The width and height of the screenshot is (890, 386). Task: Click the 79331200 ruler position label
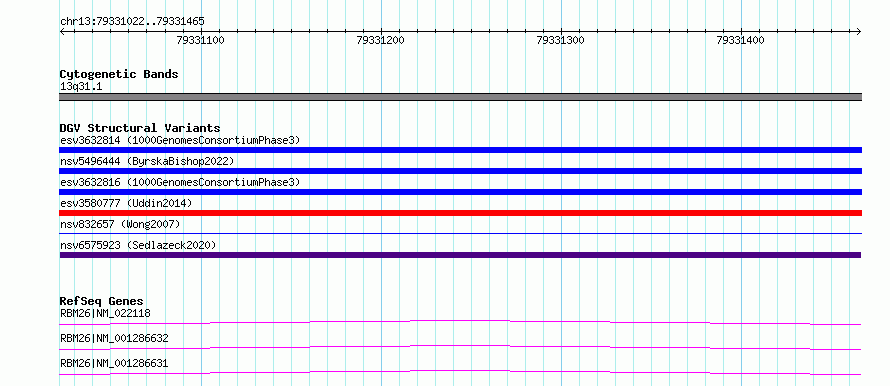tap(380, 40)
